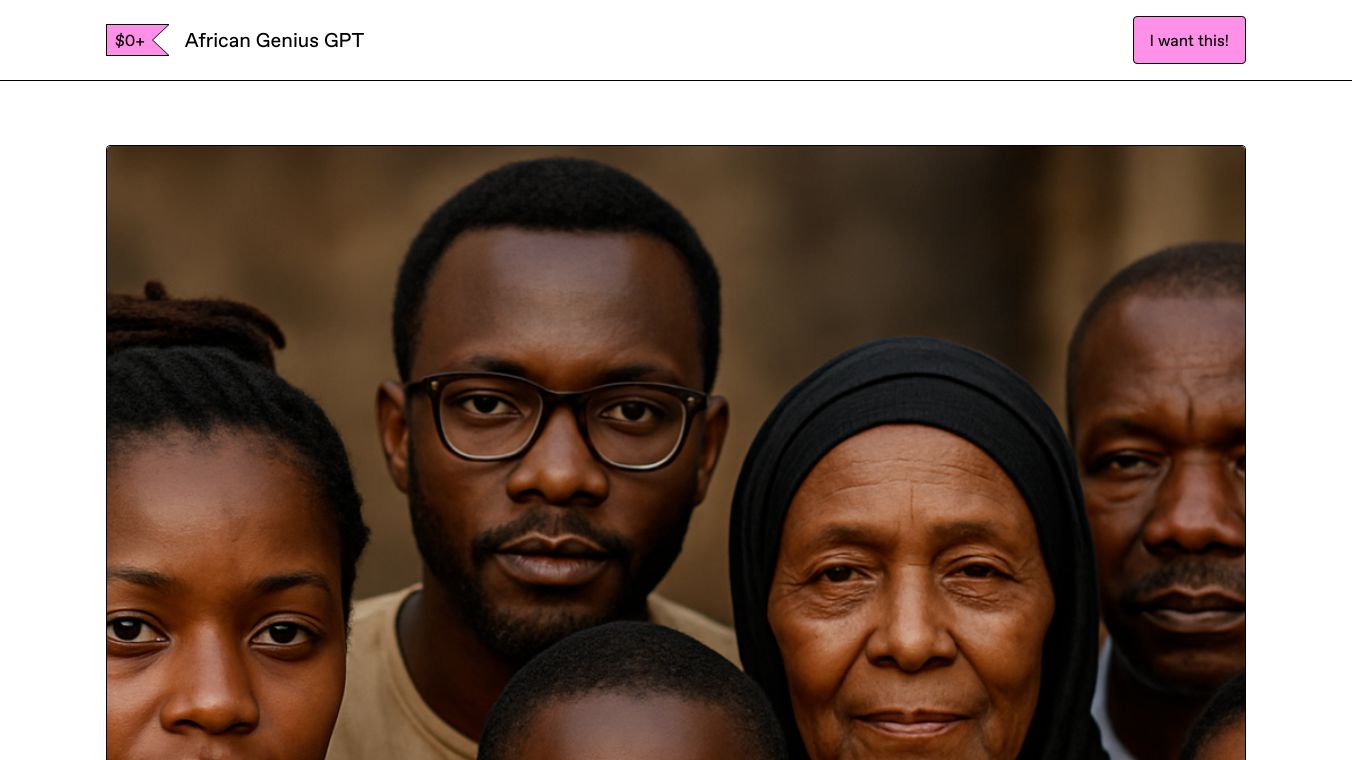The image size is (1352, 760).
Task: Select the product cover photo
Action: 676,452
